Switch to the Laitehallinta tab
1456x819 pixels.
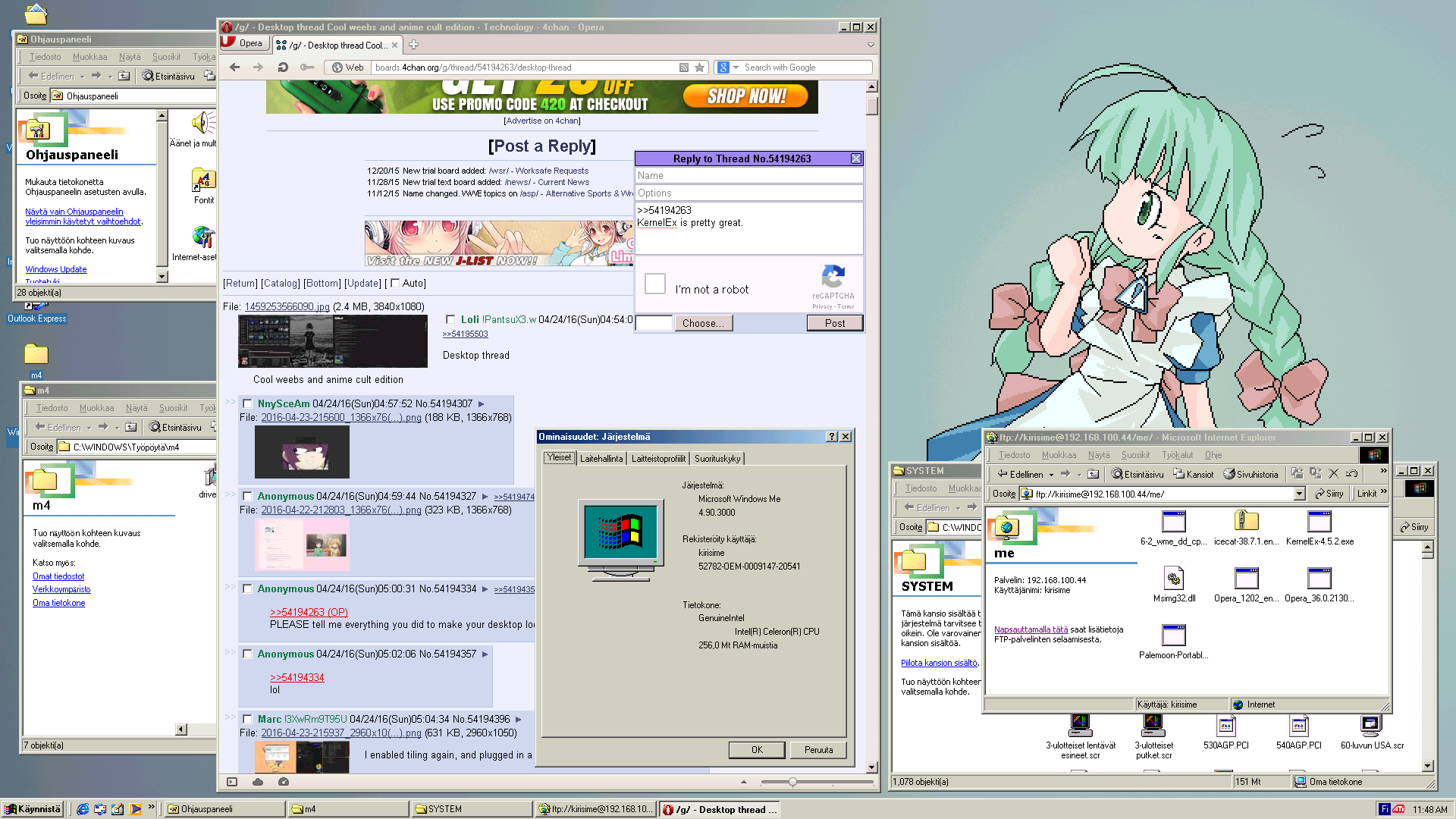pyautogui.click(x=601, y=459)
